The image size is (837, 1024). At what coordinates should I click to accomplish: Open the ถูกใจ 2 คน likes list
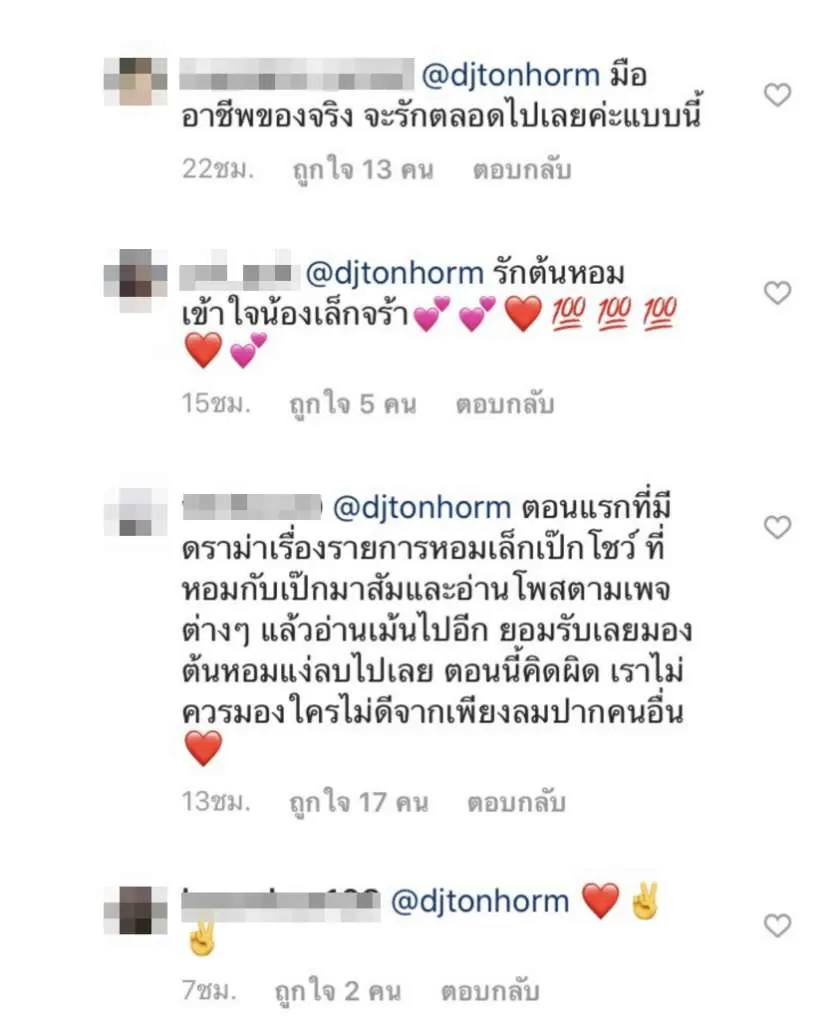[338, 992]
